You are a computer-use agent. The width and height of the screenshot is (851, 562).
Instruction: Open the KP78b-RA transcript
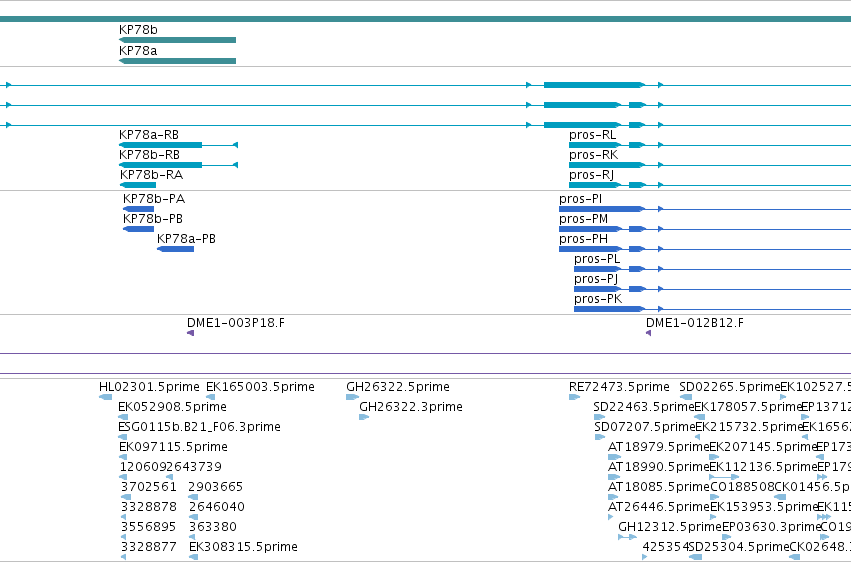[138, 185]
